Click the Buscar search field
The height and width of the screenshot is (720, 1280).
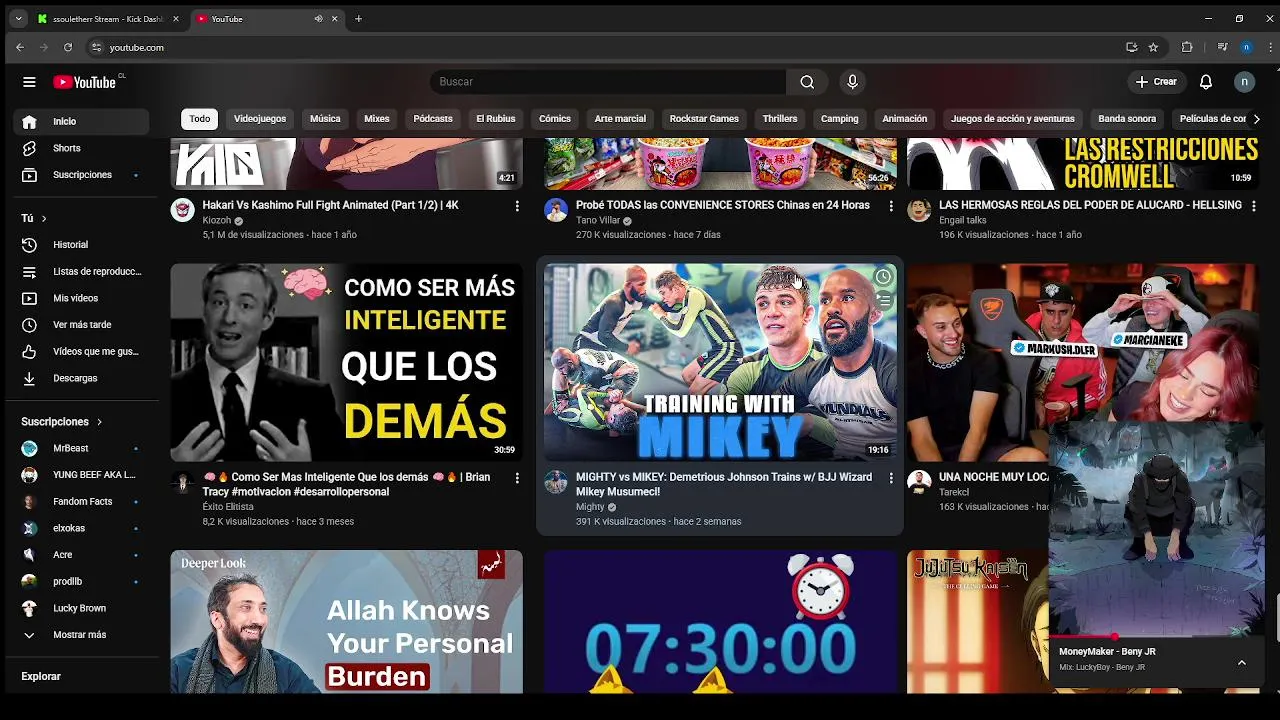(x=608, y=82)
